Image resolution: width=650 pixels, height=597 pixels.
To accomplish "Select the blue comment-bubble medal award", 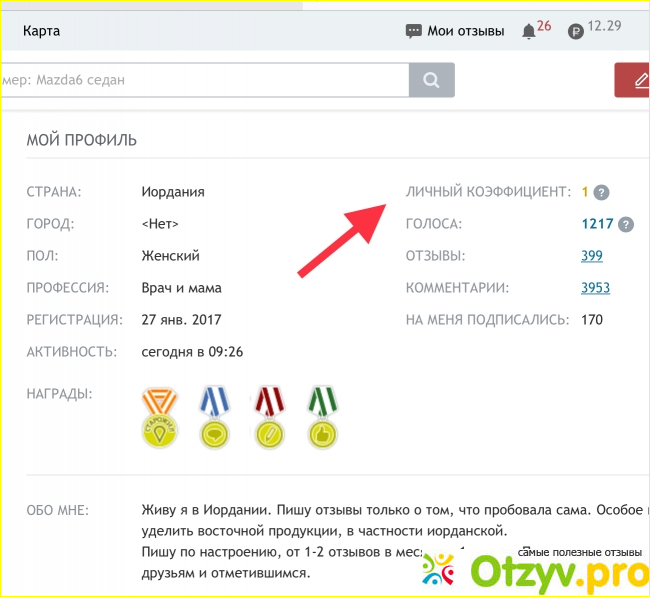I will [215, 416].
